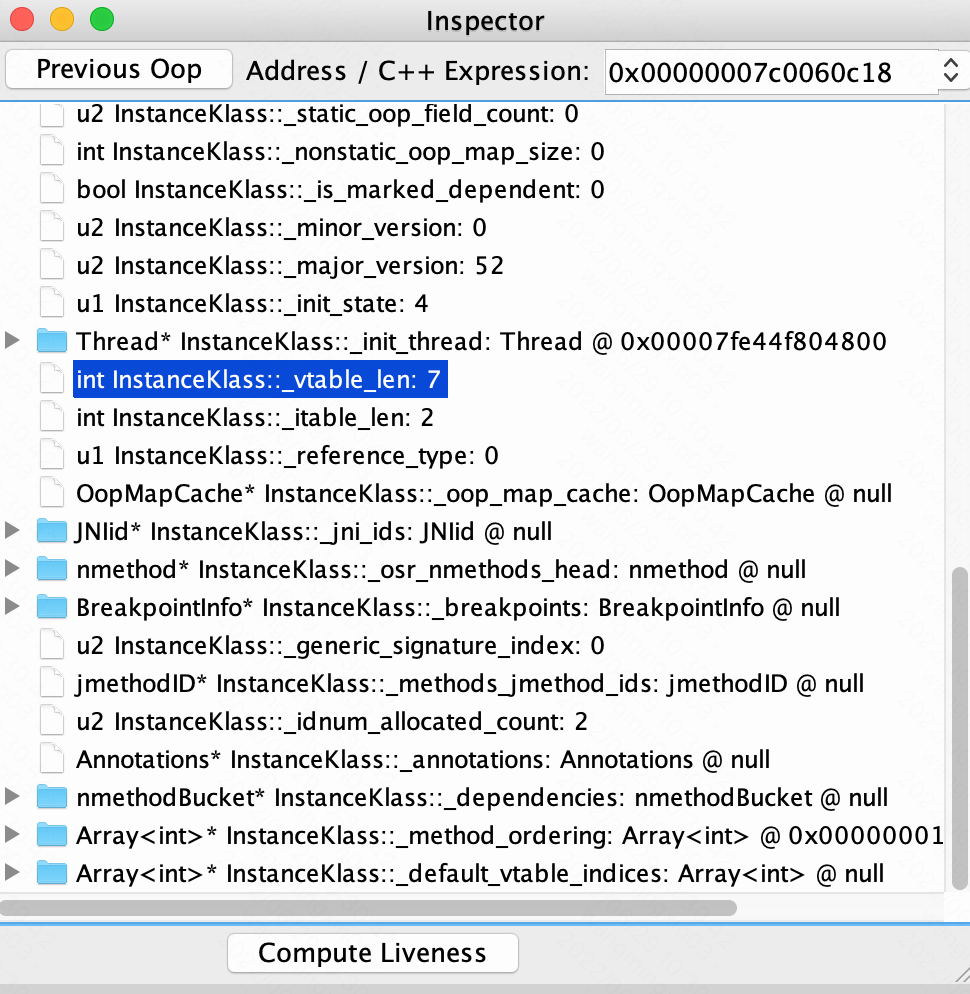Click the address expression input field
The image size is (970, 994).
[768, 71]
